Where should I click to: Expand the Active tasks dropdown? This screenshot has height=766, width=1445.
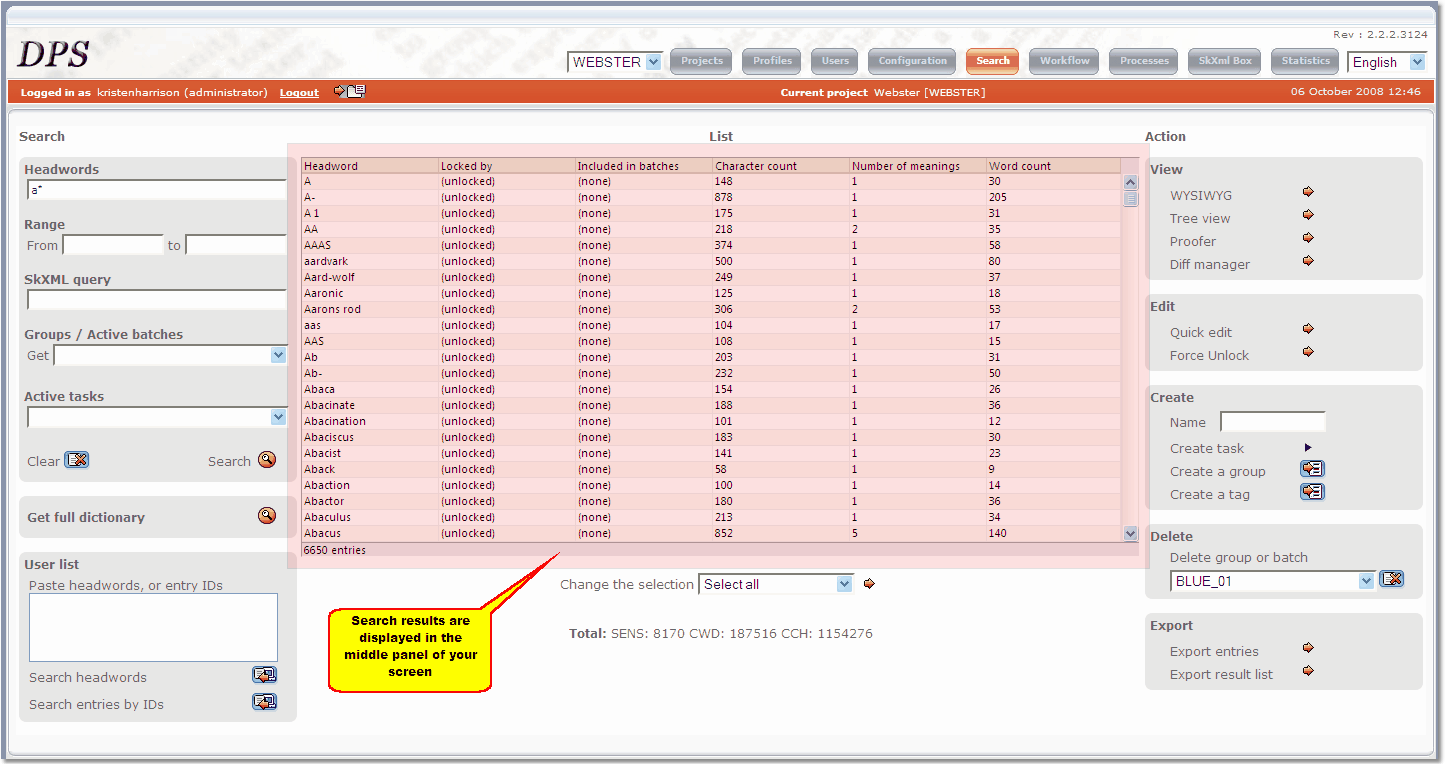tap(278, 417)
